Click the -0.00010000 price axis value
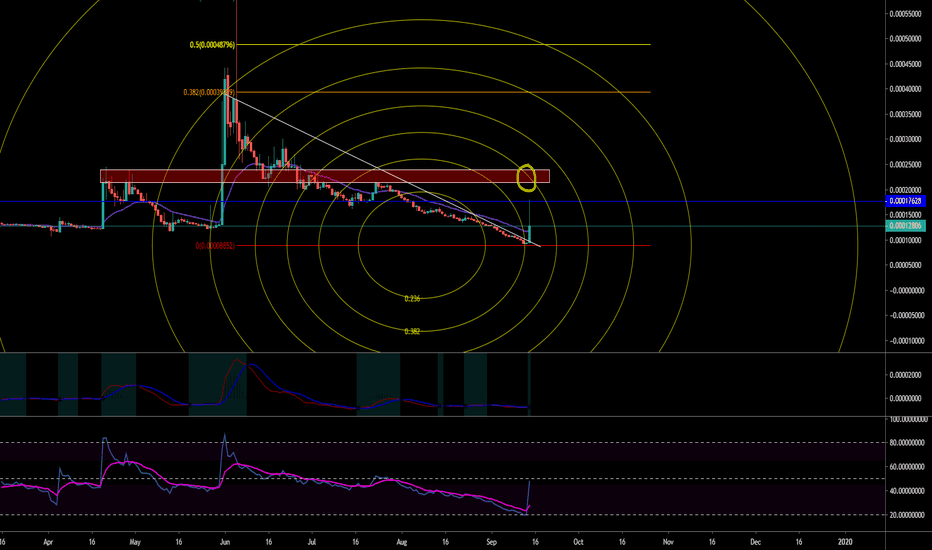The width and height of the screenshot is (932, 550). click(906, 341)
